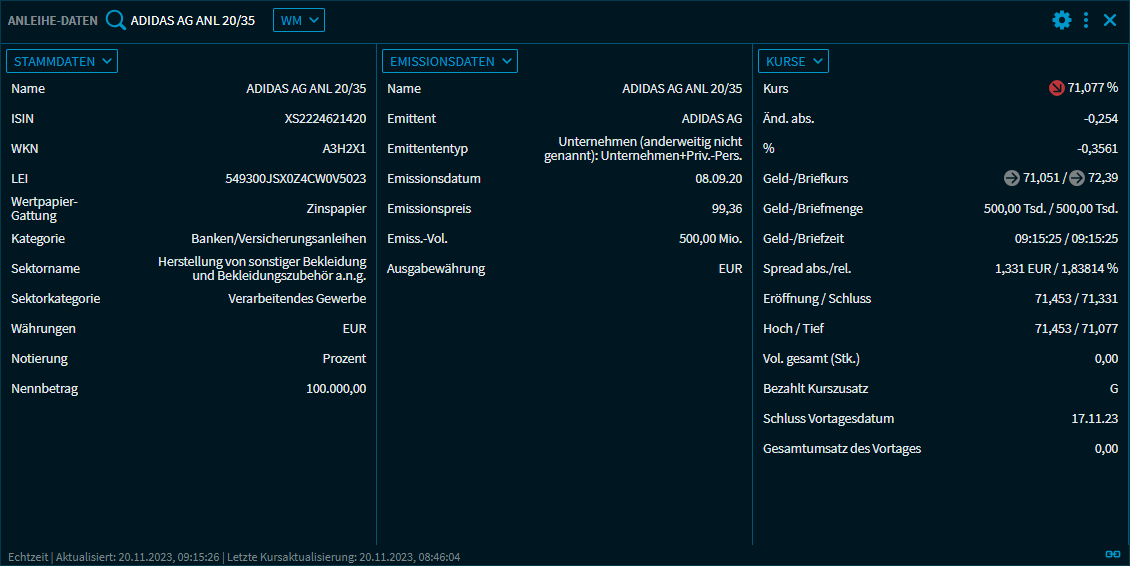Image resolution: width=1130 pixels, height=566 pixels.
Task: Click the red down-arrow trend icon beside Kurs
Action: [x=1056, y=89]
